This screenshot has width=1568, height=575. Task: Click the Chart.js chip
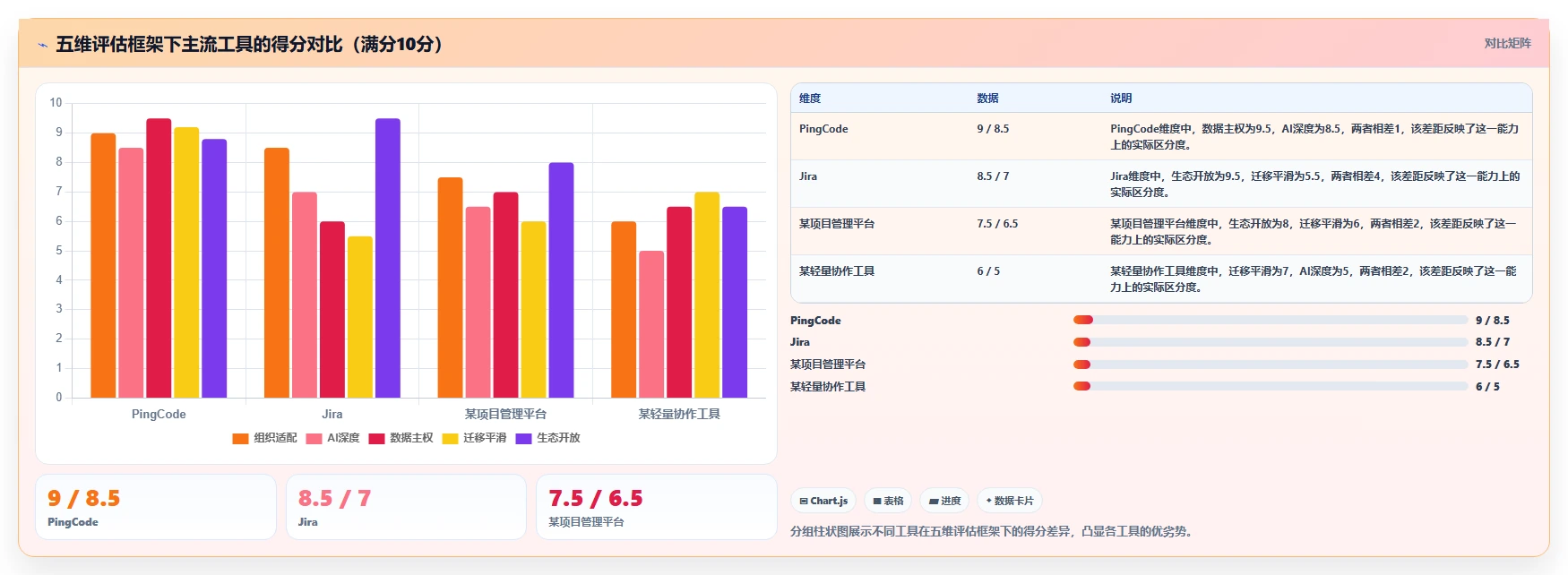823,501
